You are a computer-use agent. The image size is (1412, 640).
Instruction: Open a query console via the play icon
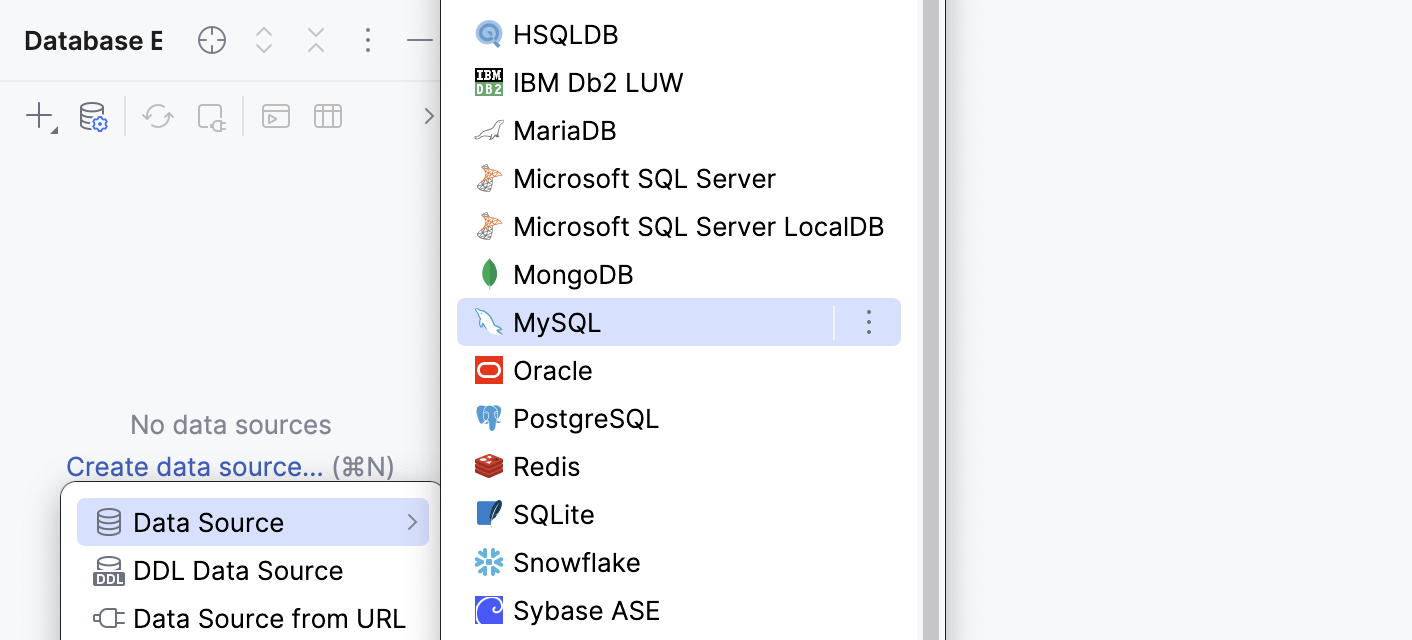[x=275, y=116]
